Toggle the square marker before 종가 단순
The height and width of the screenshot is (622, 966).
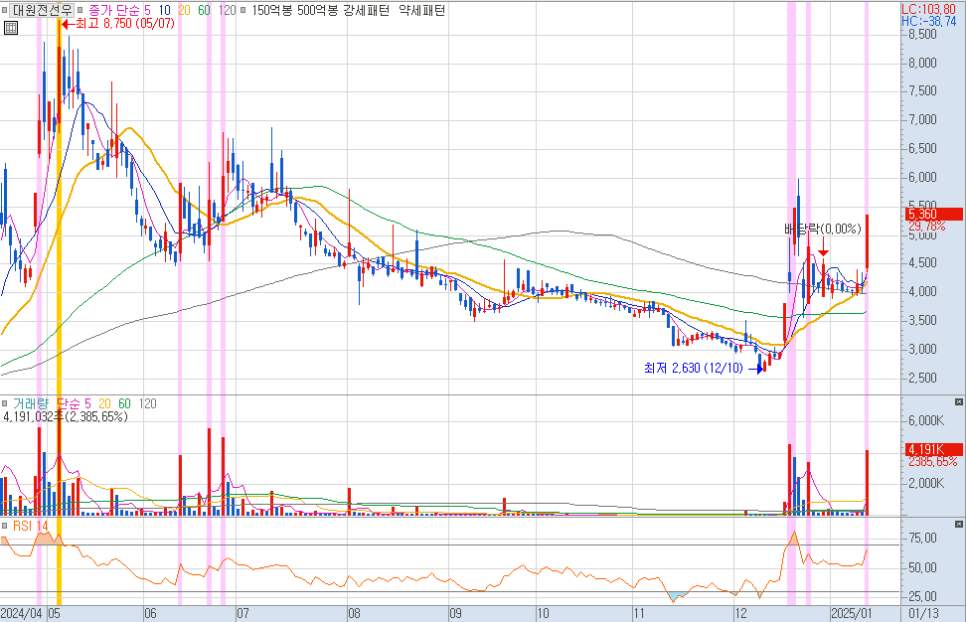pyautogui.click(x=80, y=10)
